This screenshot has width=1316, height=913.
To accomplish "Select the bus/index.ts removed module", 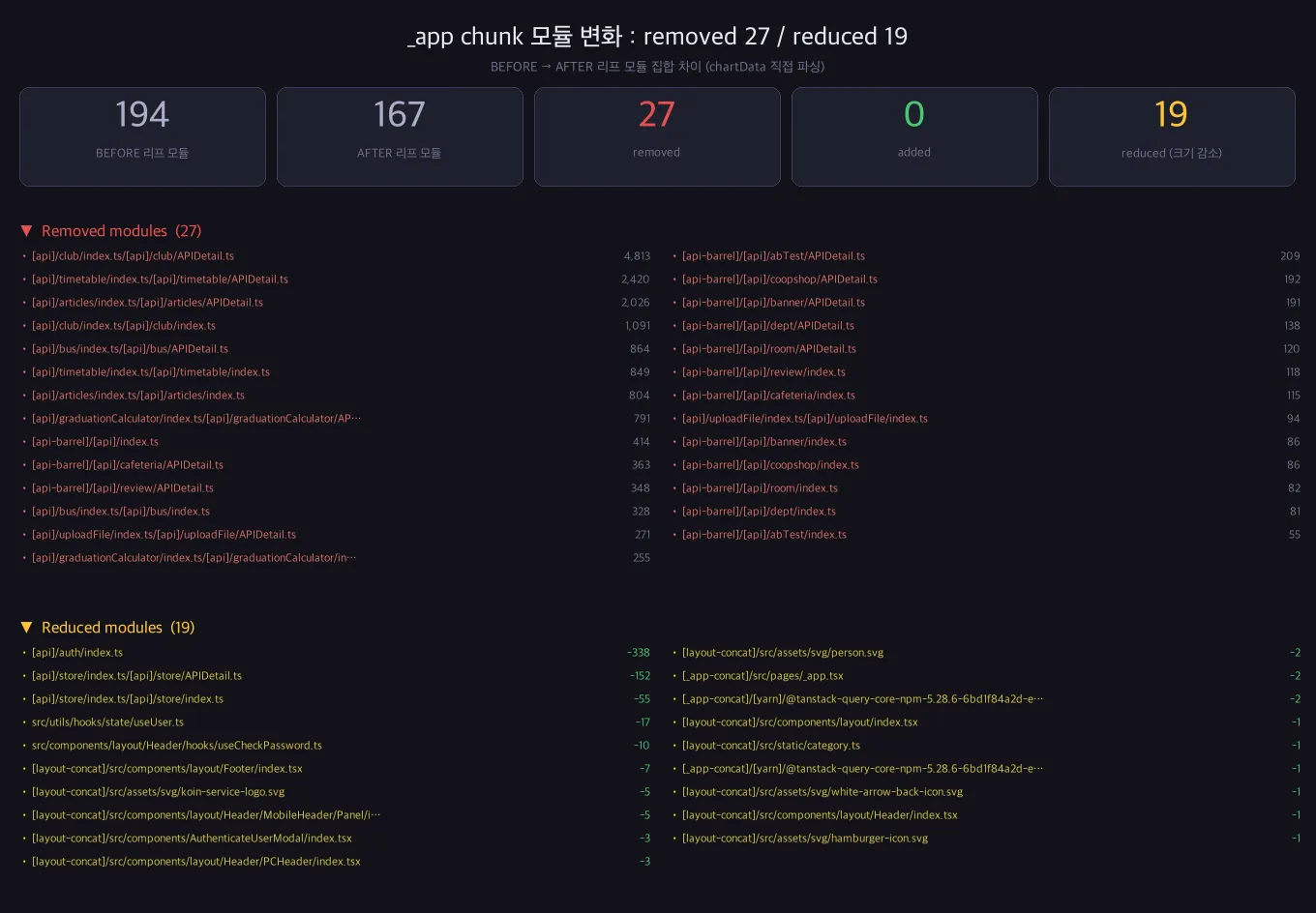I will click(335, 512).
